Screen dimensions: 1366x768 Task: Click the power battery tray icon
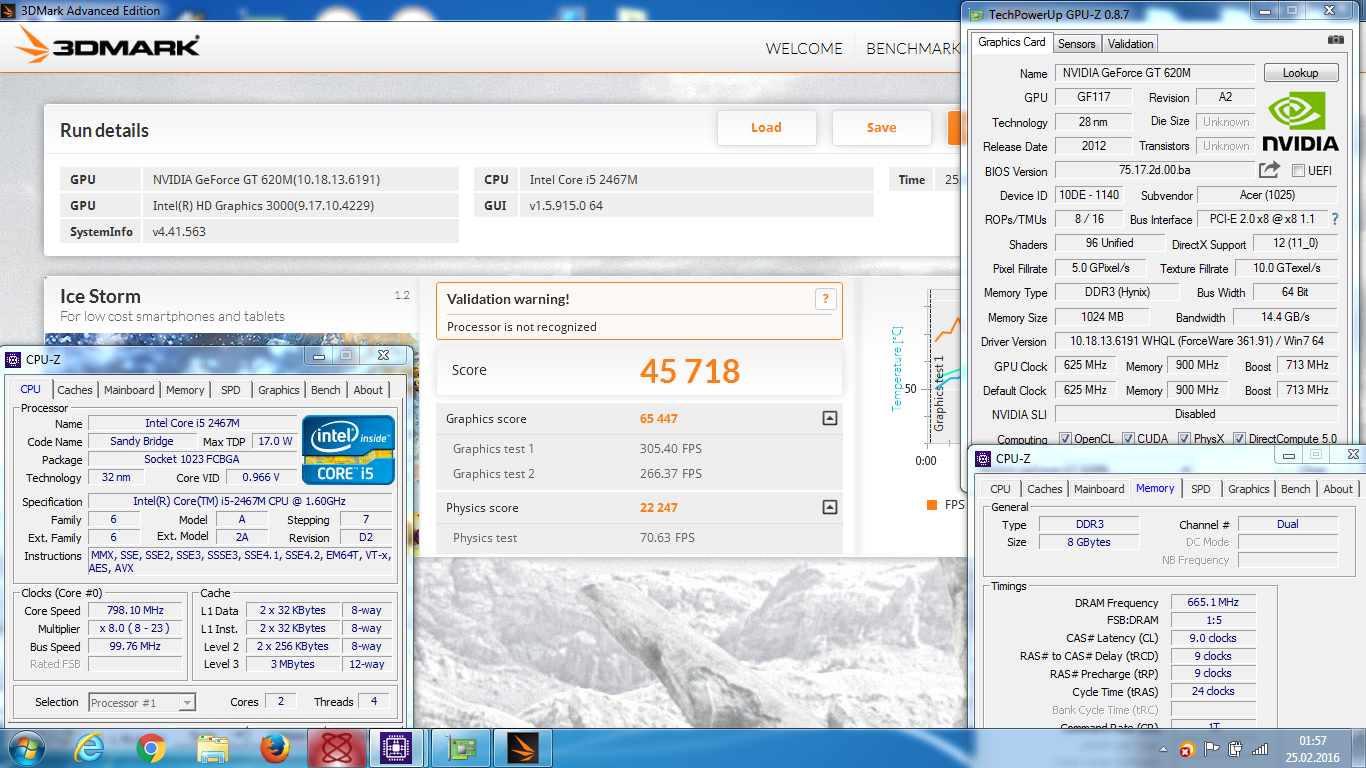[1236, 749]
